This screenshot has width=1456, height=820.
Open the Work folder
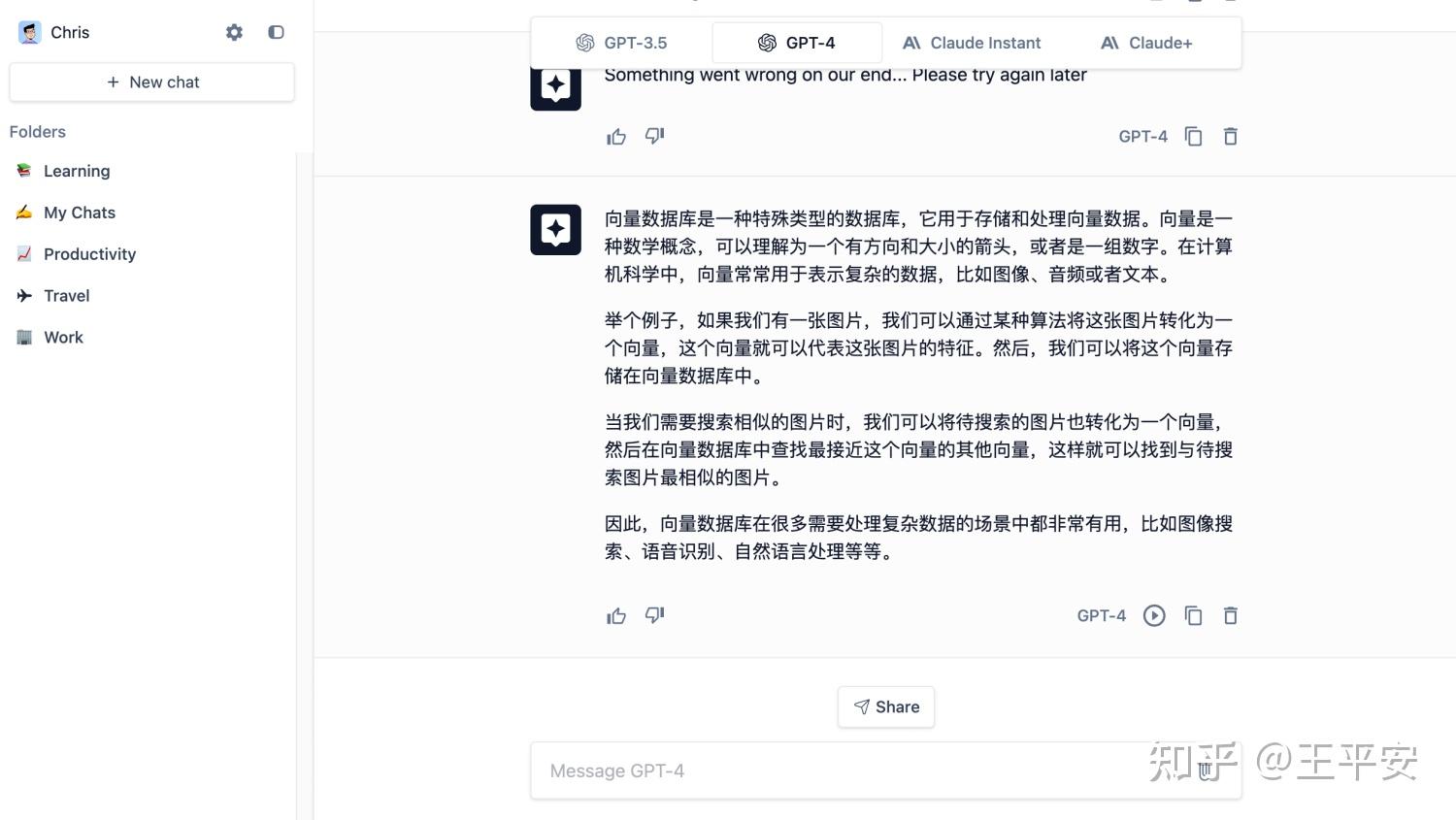point(63,337)
